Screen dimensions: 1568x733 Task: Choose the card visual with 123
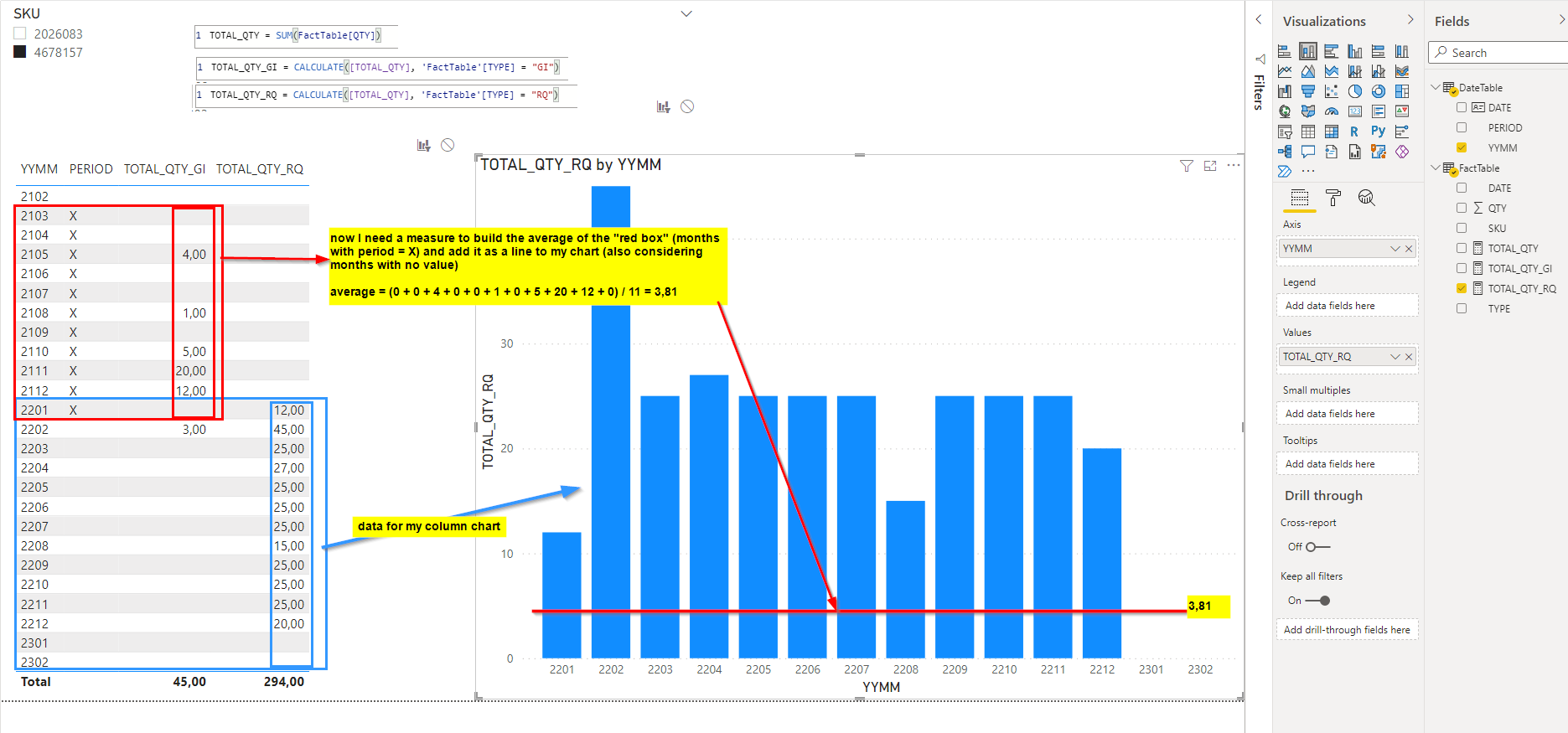1355,111
